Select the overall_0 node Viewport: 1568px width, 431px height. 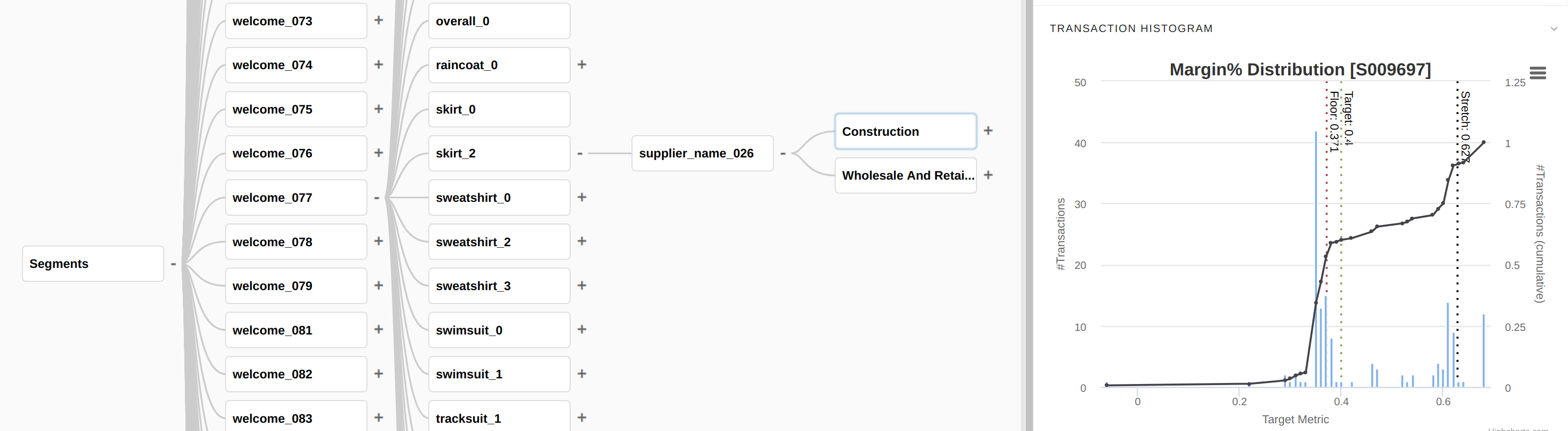[498, 21]
